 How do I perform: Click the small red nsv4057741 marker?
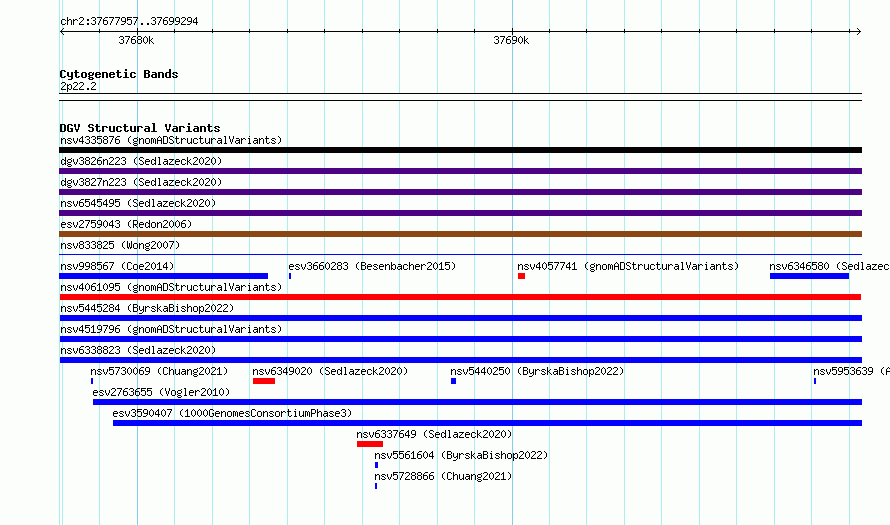(521, 276)
